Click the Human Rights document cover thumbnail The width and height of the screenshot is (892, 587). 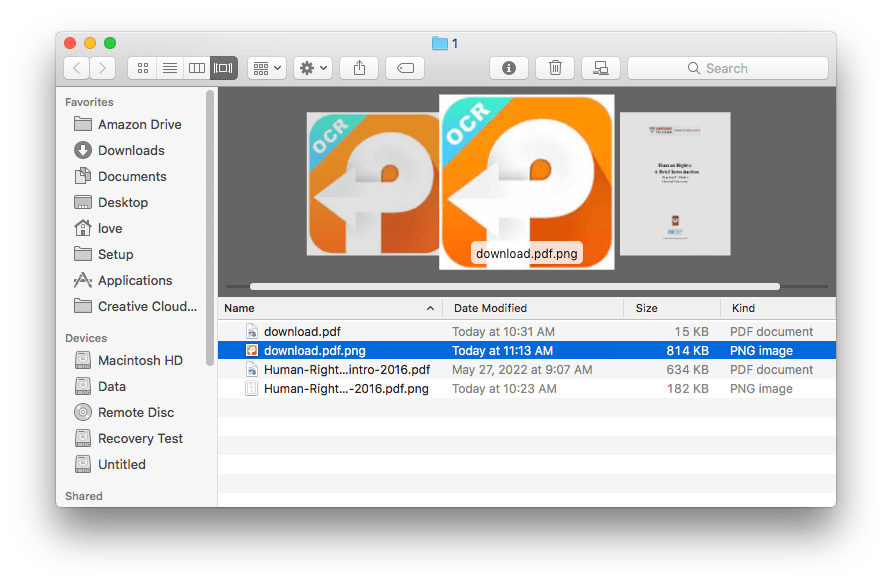[x=675, y=184]
